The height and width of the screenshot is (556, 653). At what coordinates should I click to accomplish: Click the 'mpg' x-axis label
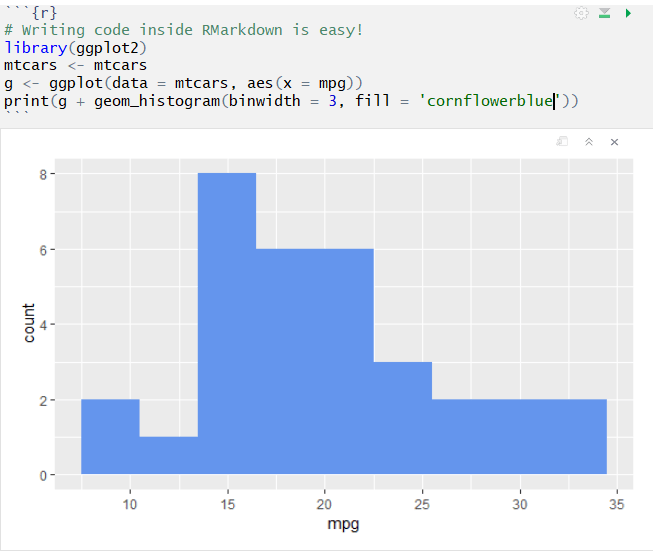coord(343,524)
